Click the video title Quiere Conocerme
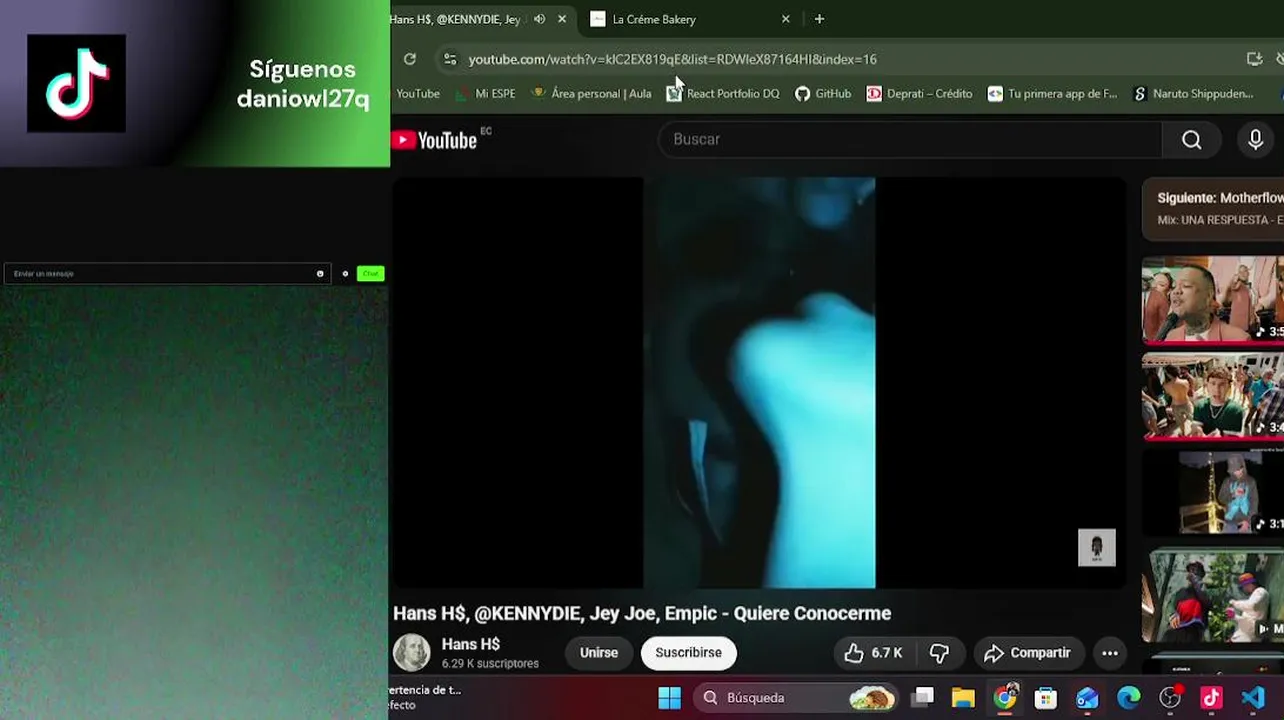Screen dimensions: 1284x720 (x=642, y=613)
